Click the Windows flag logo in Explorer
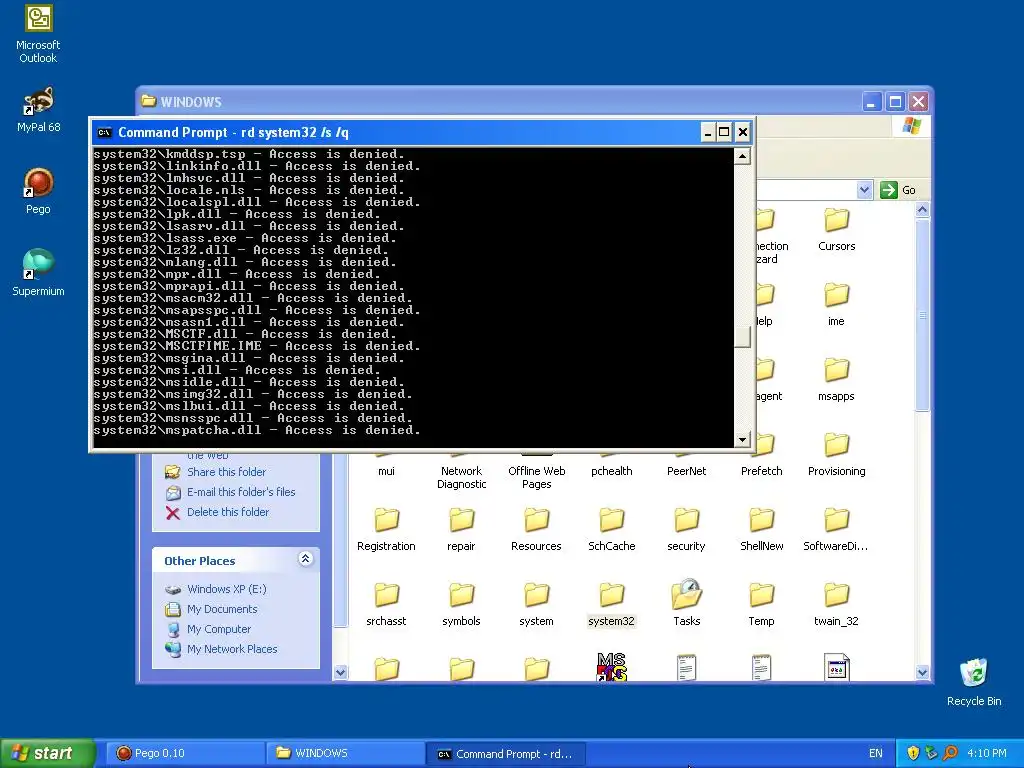This screenshot has height=768, width=1024. (912, 125)
